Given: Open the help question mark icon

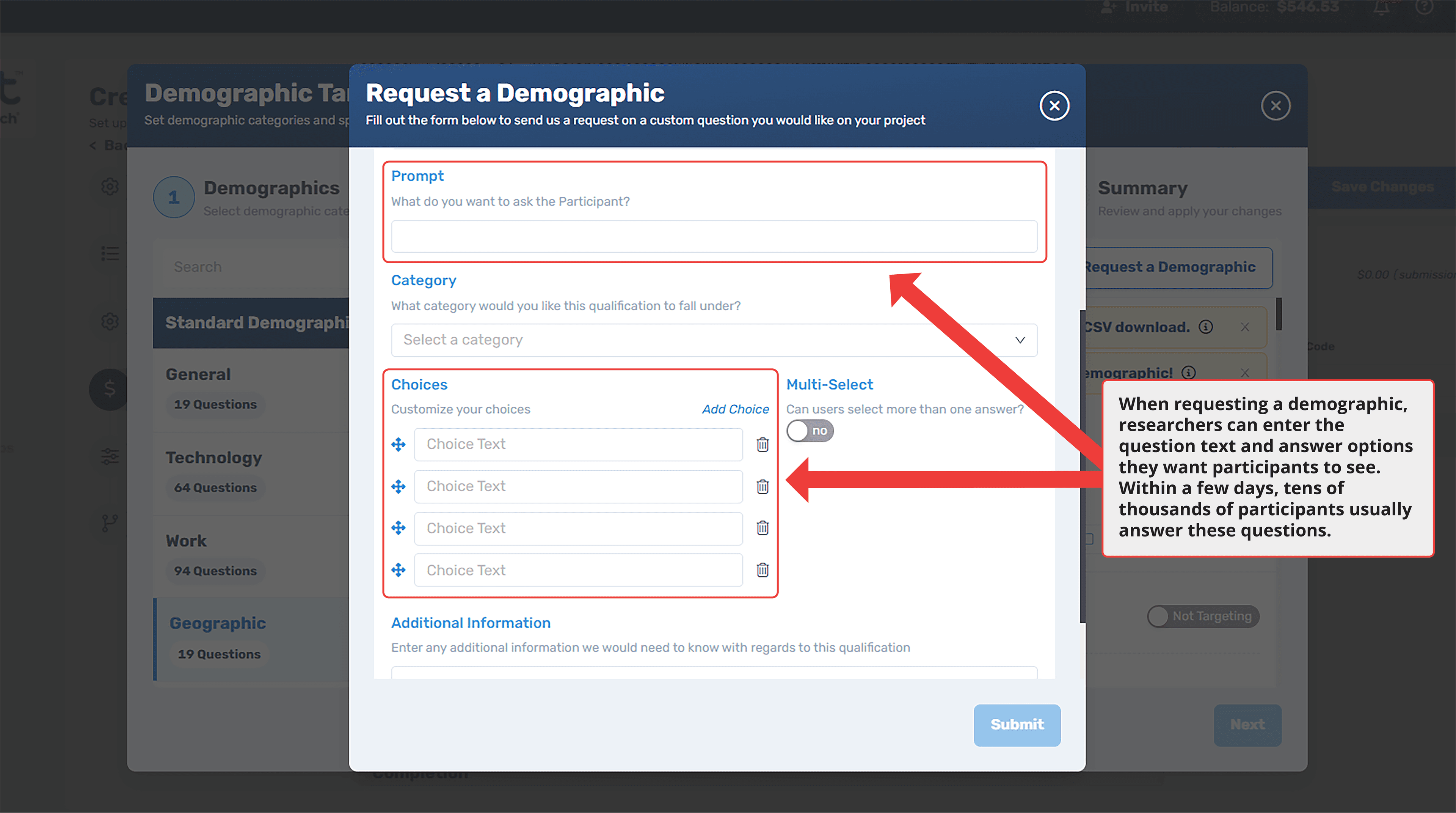Looking at the screenshot, I should (1425, 7).
